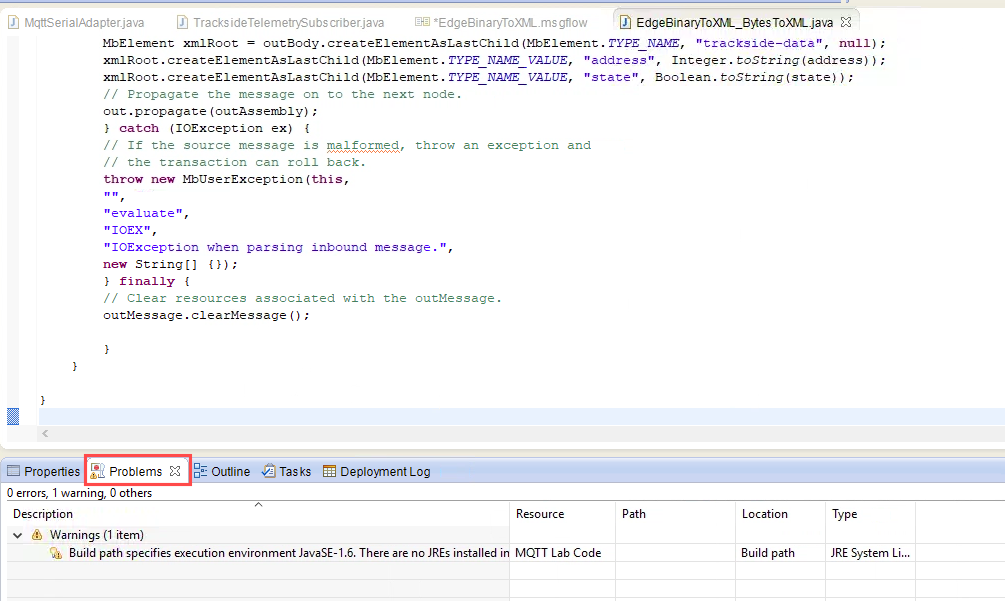Collapse the Warnings (1 item) group

17,535
